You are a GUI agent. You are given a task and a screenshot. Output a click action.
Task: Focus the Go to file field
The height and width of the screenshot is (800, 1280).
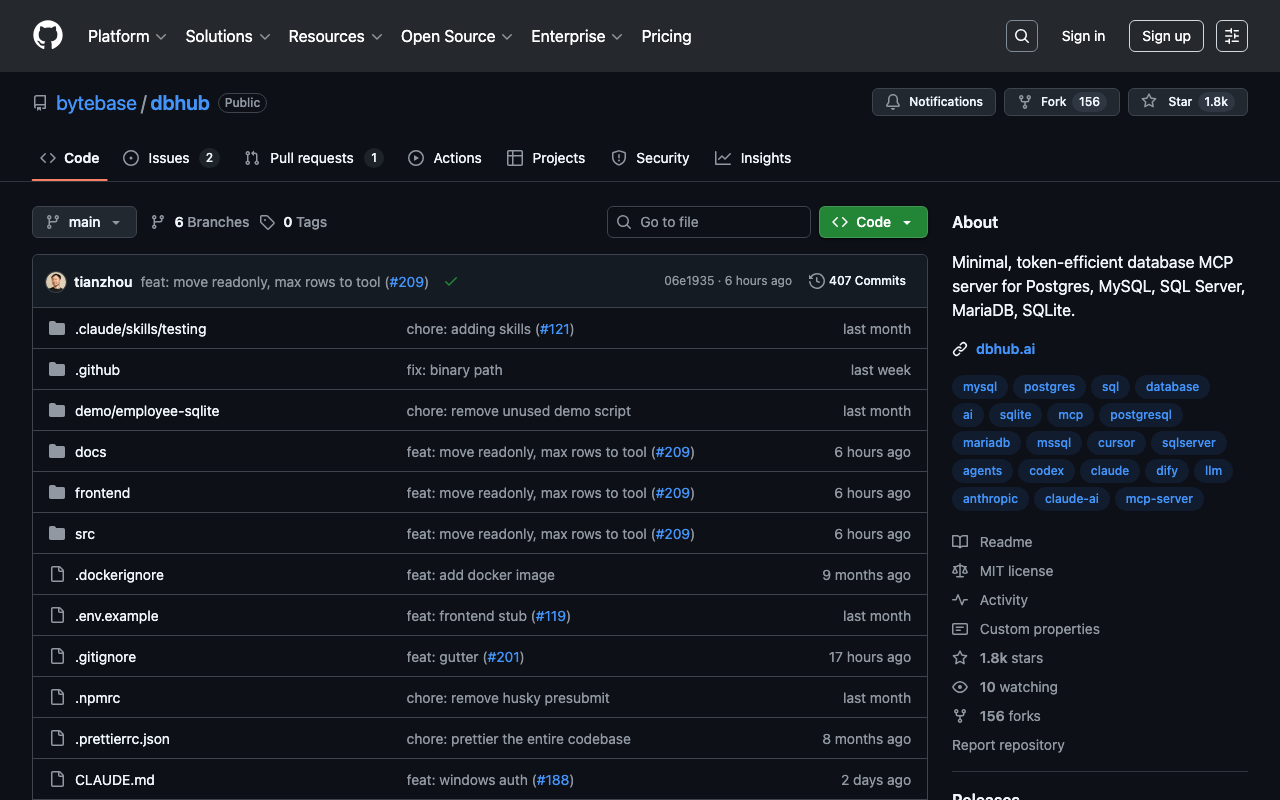coord(709,222)
